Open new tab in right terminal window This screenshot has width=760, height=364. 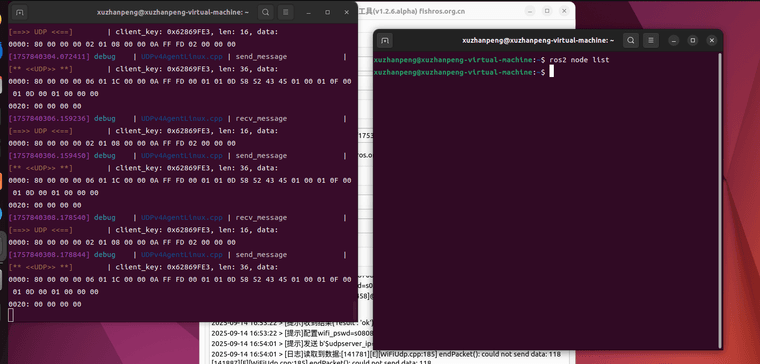click(x=385, y=41)
